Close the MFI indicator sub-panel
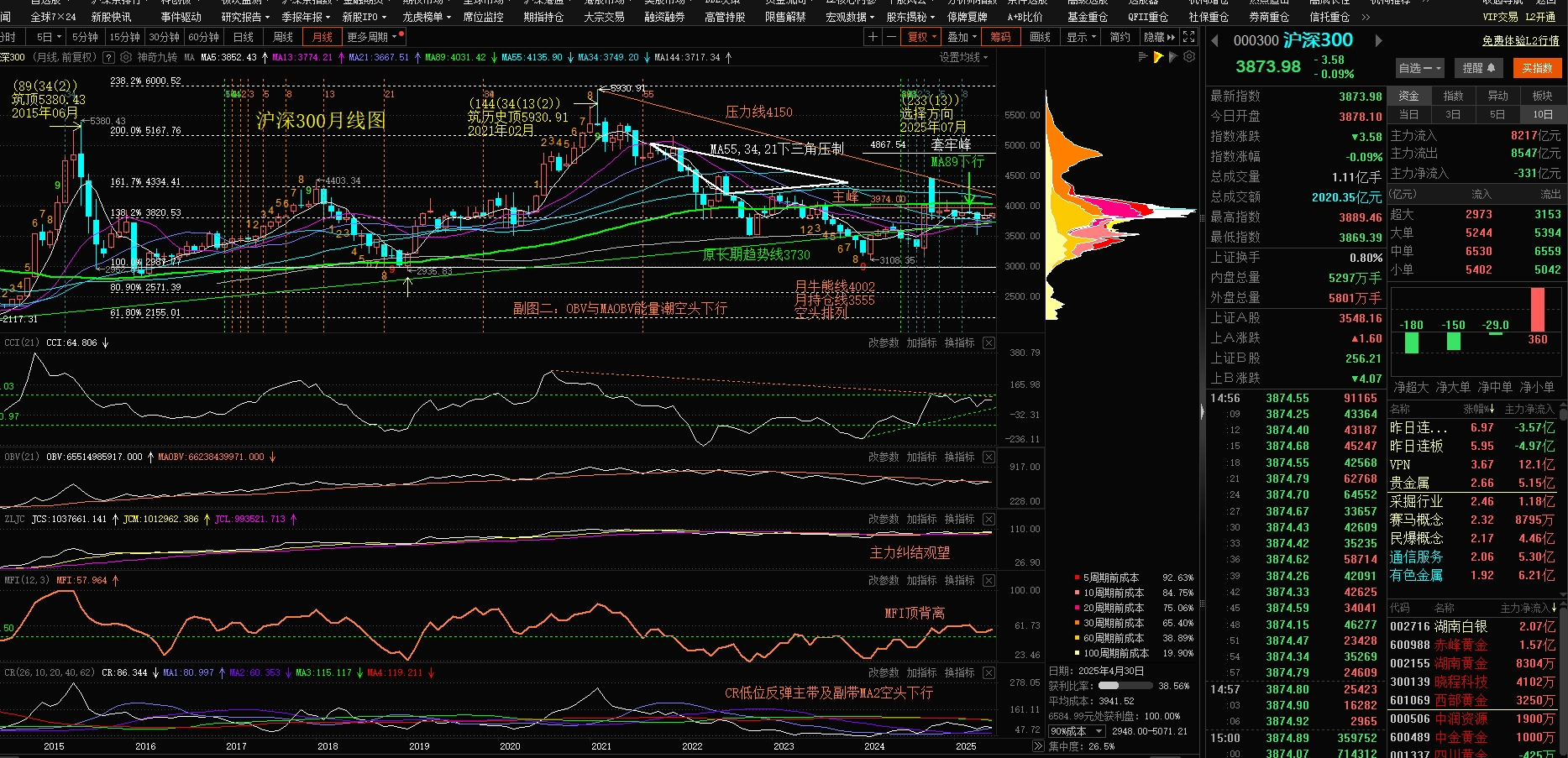 (989, 580)
